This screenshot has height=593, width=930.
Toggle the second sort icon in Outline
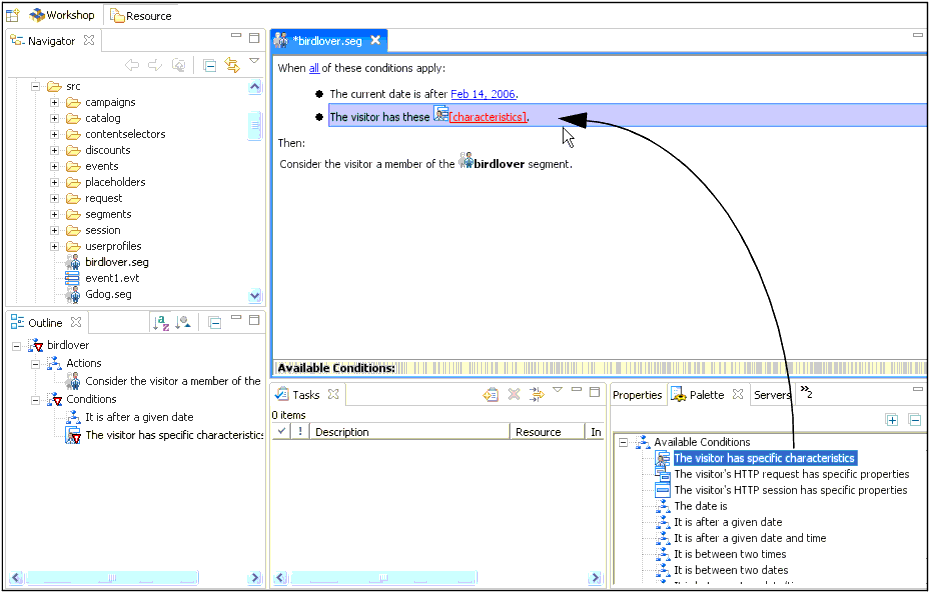point(183,323)
